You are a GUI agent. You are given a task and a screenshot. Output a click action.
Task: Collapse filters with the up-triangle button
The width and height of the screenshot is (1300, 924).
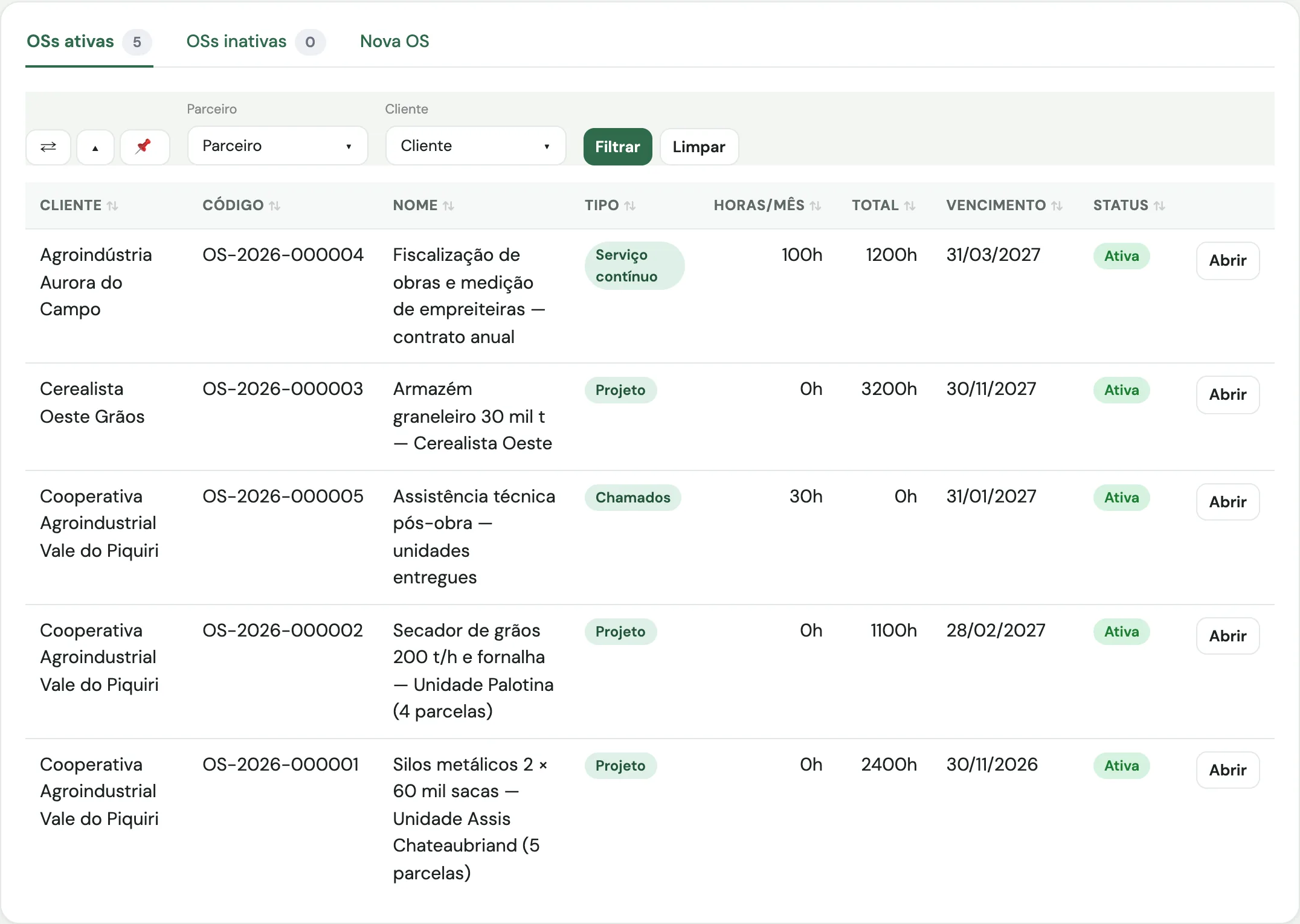click(95, 147)
